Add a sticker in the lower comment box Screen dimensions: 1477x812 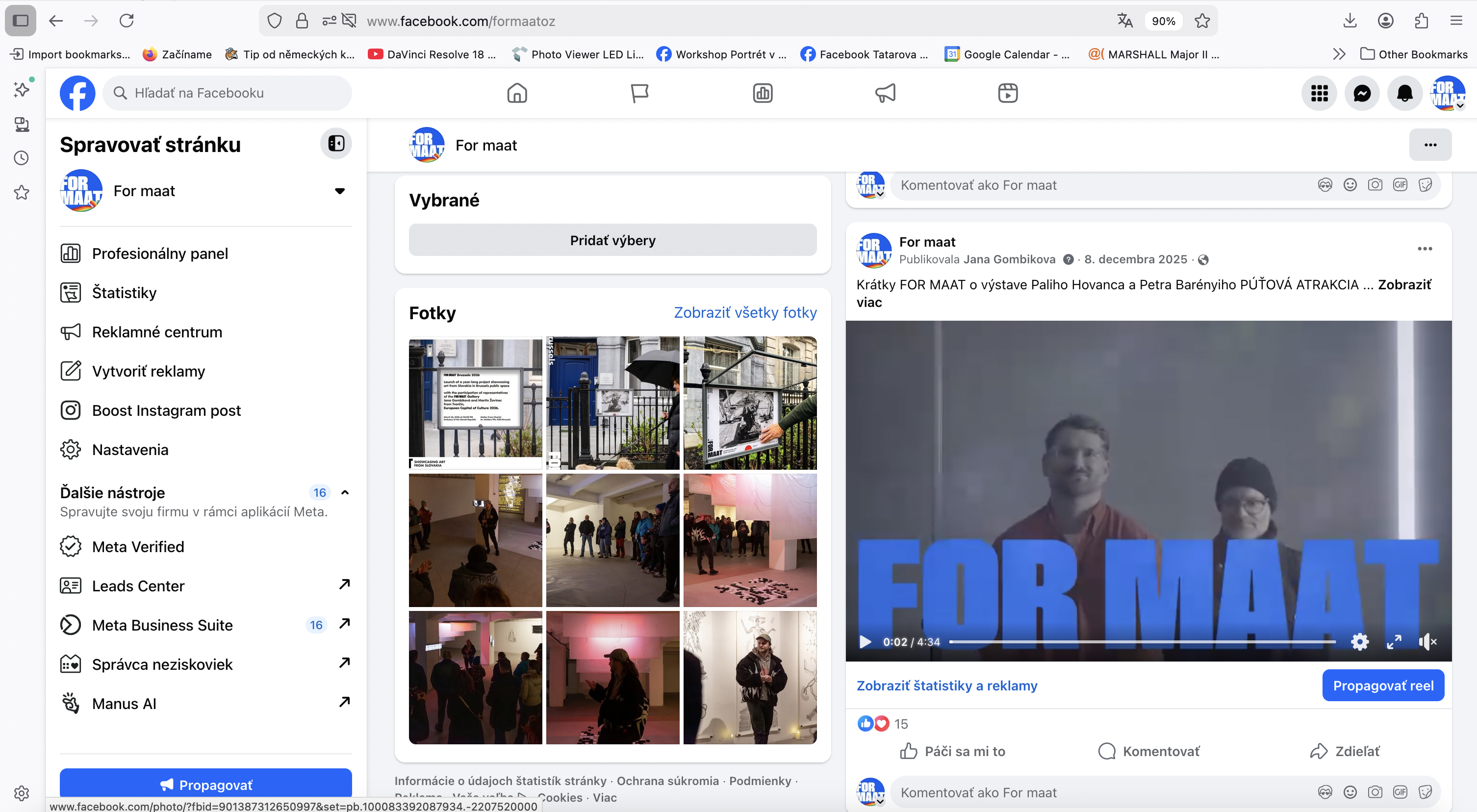[x=1425, y=792]
